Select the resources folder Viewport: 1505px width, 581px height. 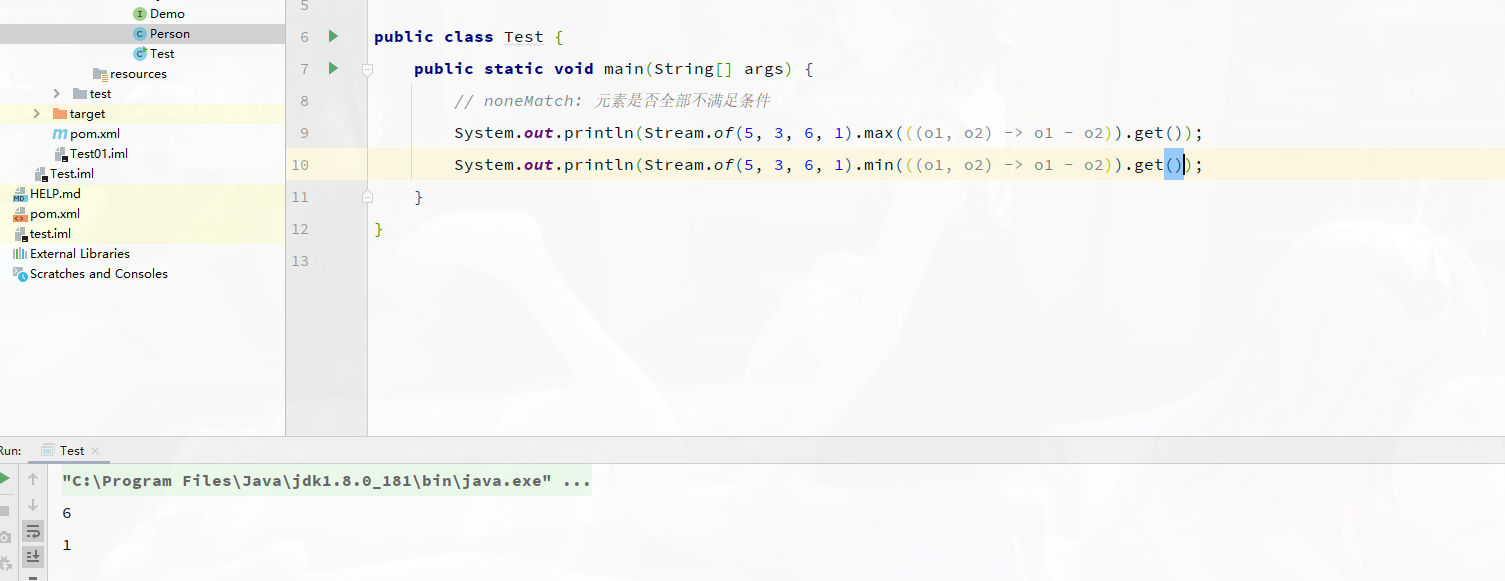click(138, 73)
